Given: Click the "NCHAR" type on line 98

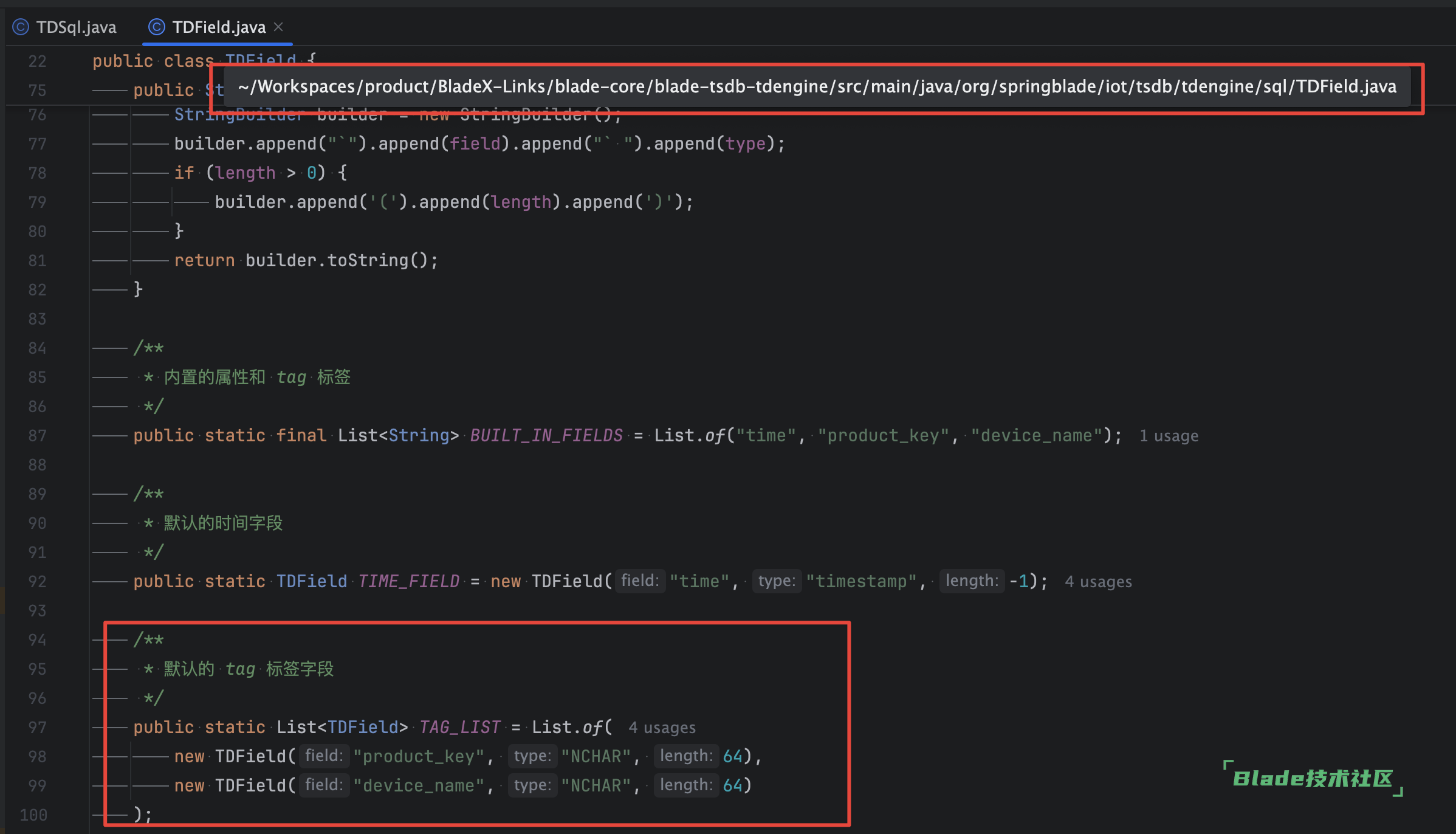Looking at the screenshot, I should 596,757.
